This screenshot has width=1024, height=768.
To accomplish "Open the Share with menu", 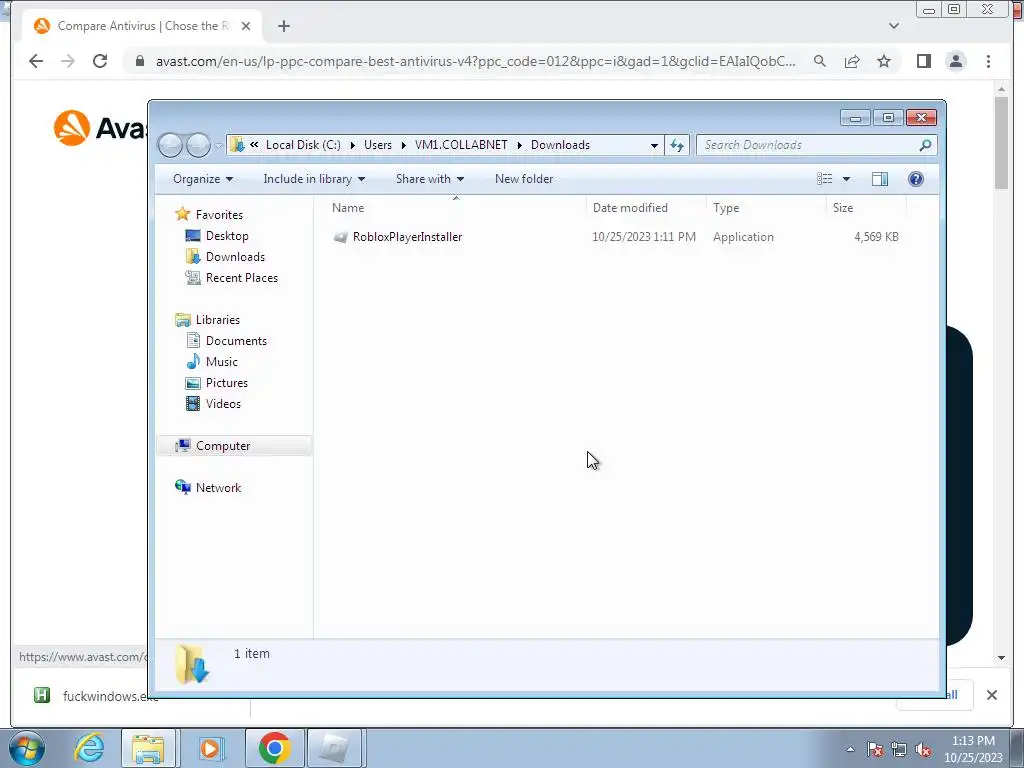I will pyautogui.click(x=430, y=179).
